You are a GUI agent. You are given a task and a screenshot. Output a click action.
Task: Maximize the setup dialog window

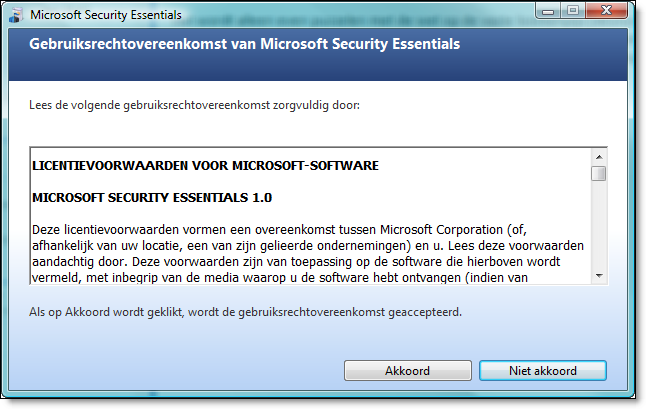click(x=573, y=11)
